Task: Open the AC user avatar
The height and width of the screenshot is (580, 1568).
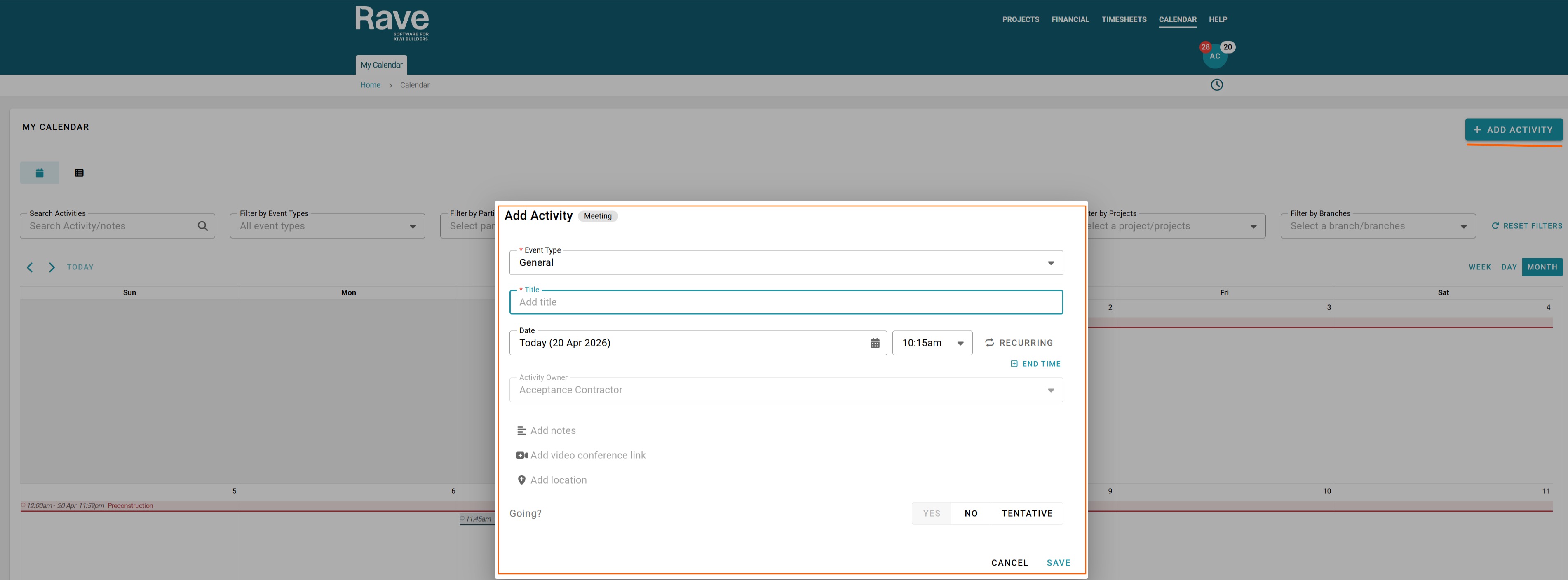Action: tap(1214, 56)
